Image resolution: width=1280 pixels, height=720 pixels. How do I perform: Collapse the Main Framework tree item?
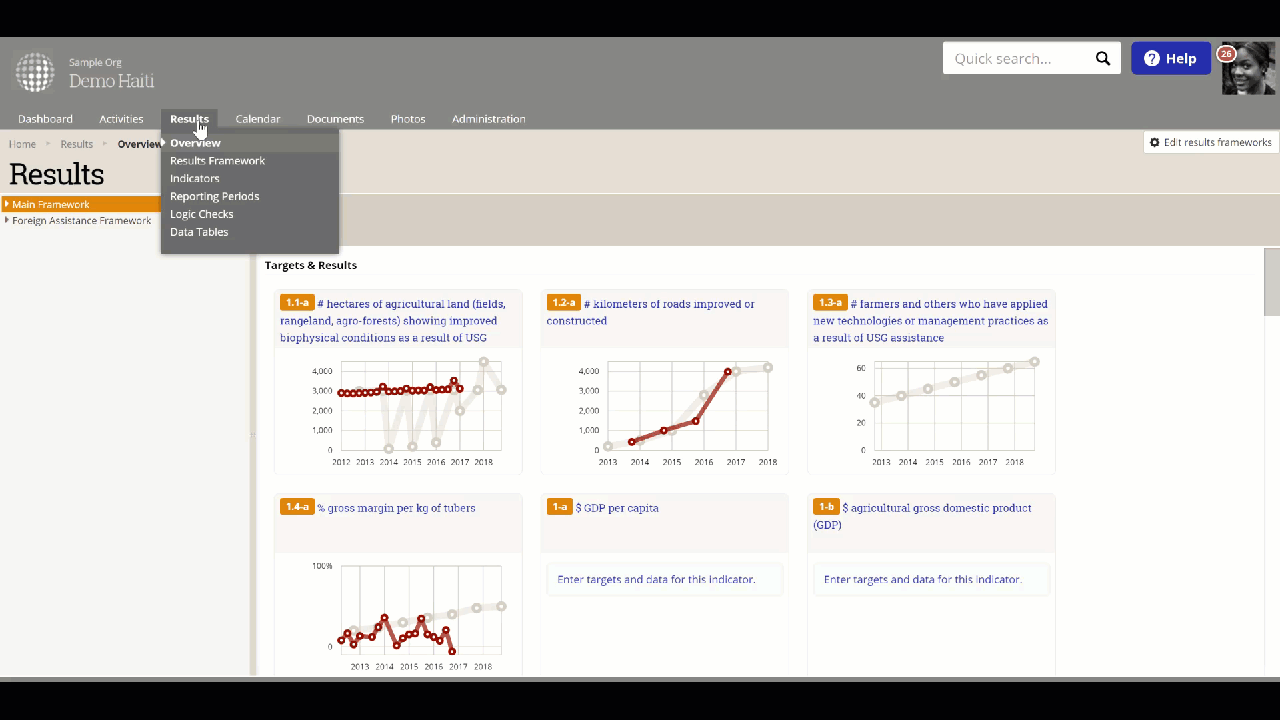pos(7,204)
